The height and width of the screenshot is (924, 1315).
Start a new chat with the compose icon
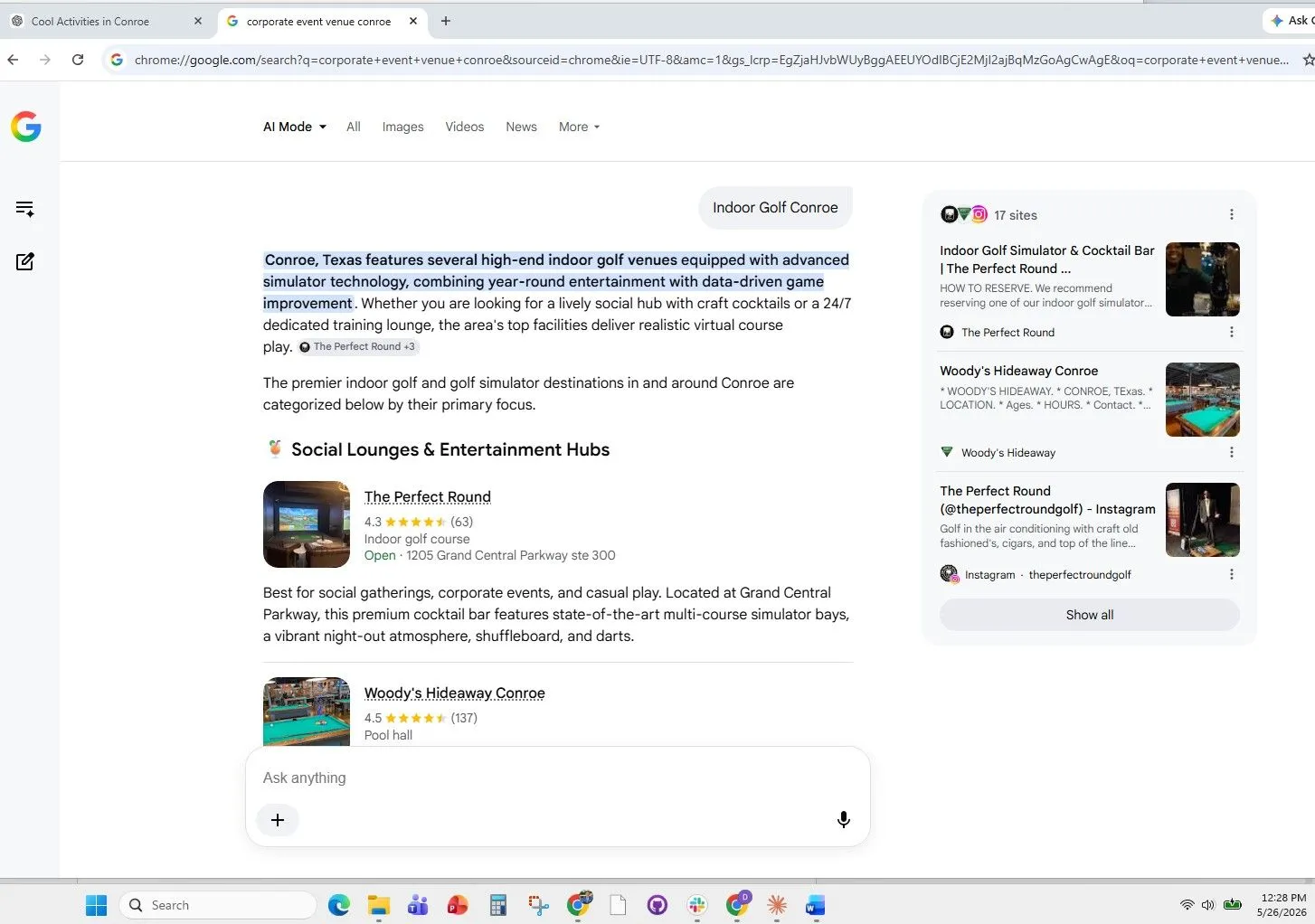pyautogui.click(x=25, y=261)
